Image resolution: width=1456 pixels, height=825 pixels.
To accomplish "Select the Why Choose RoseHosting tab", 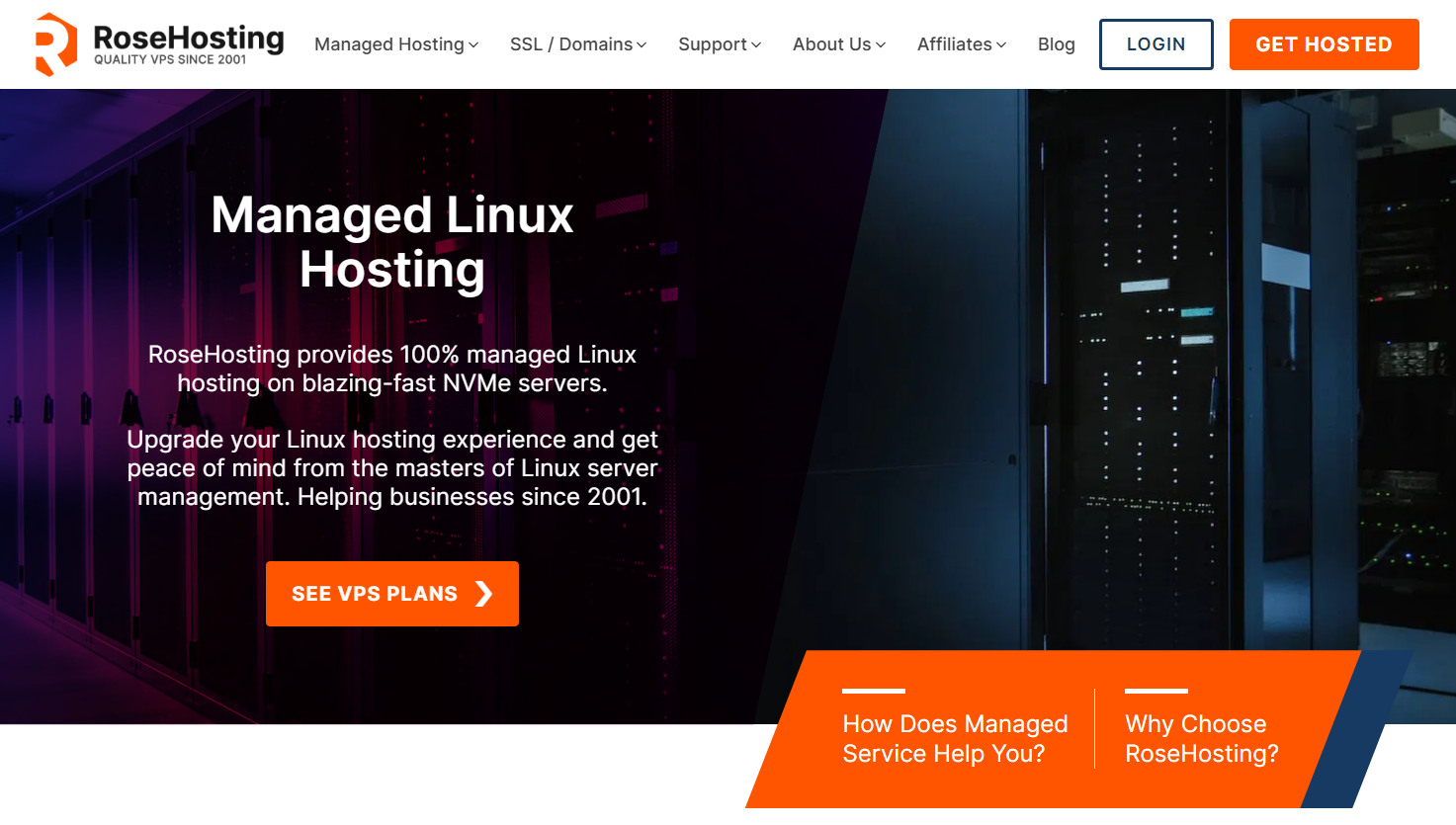I will pyautogui.click(x=1201, y=738).
